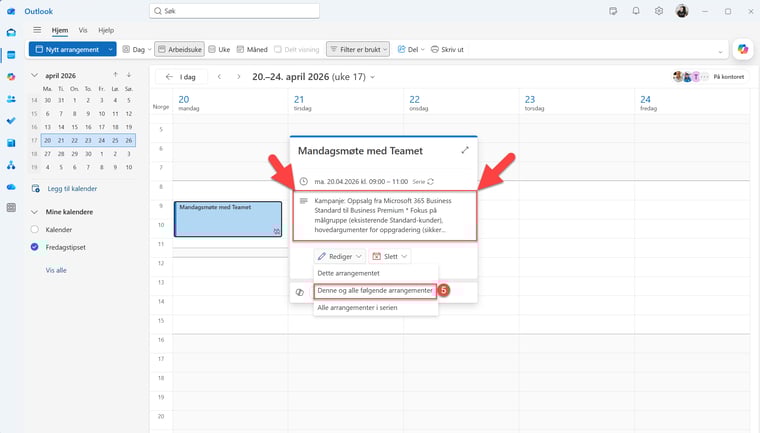Open the org chart app icon in sidebar
Screen dimensions: 760x433
pos(11,165)
